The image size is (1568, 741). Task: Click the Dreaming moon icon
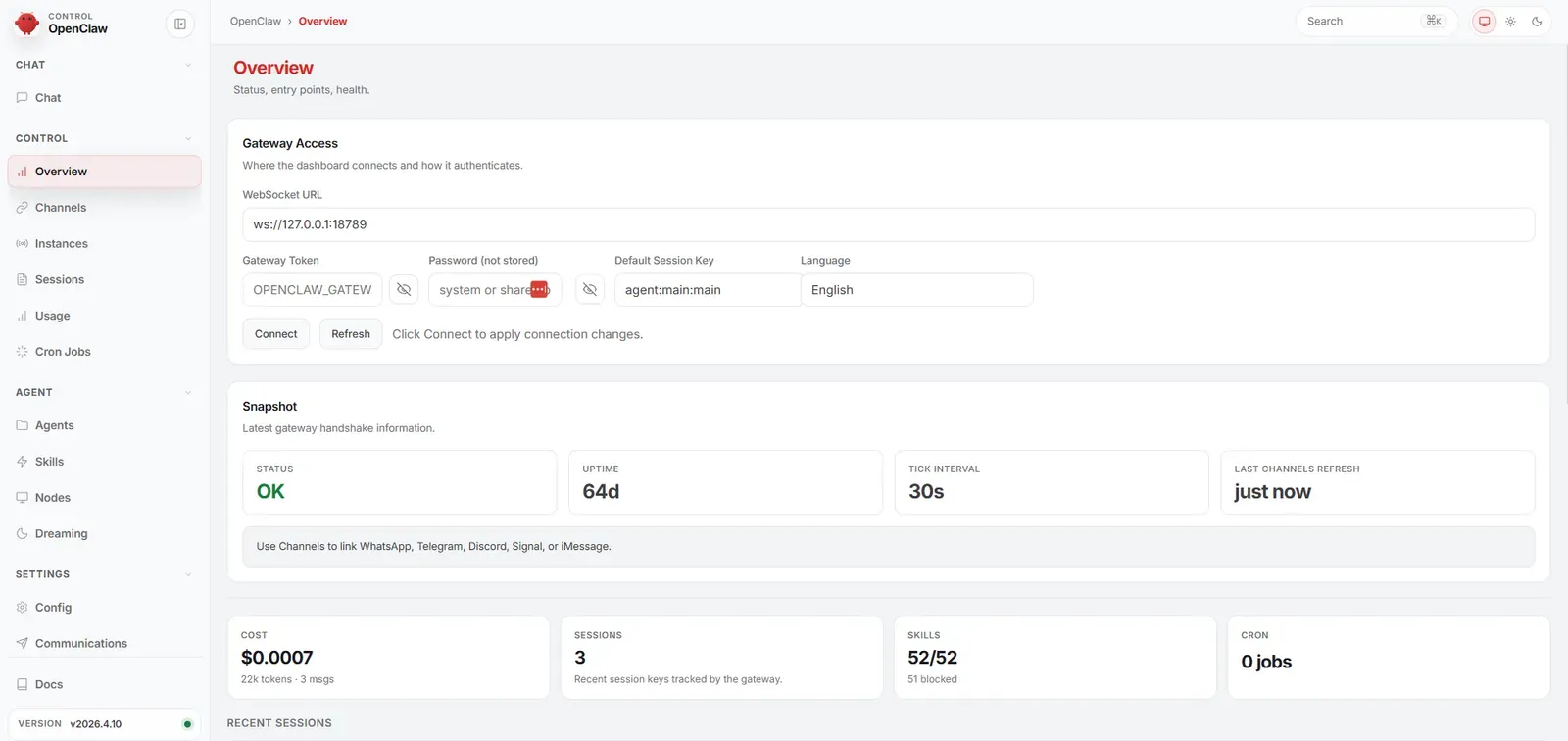pos(22,534)
